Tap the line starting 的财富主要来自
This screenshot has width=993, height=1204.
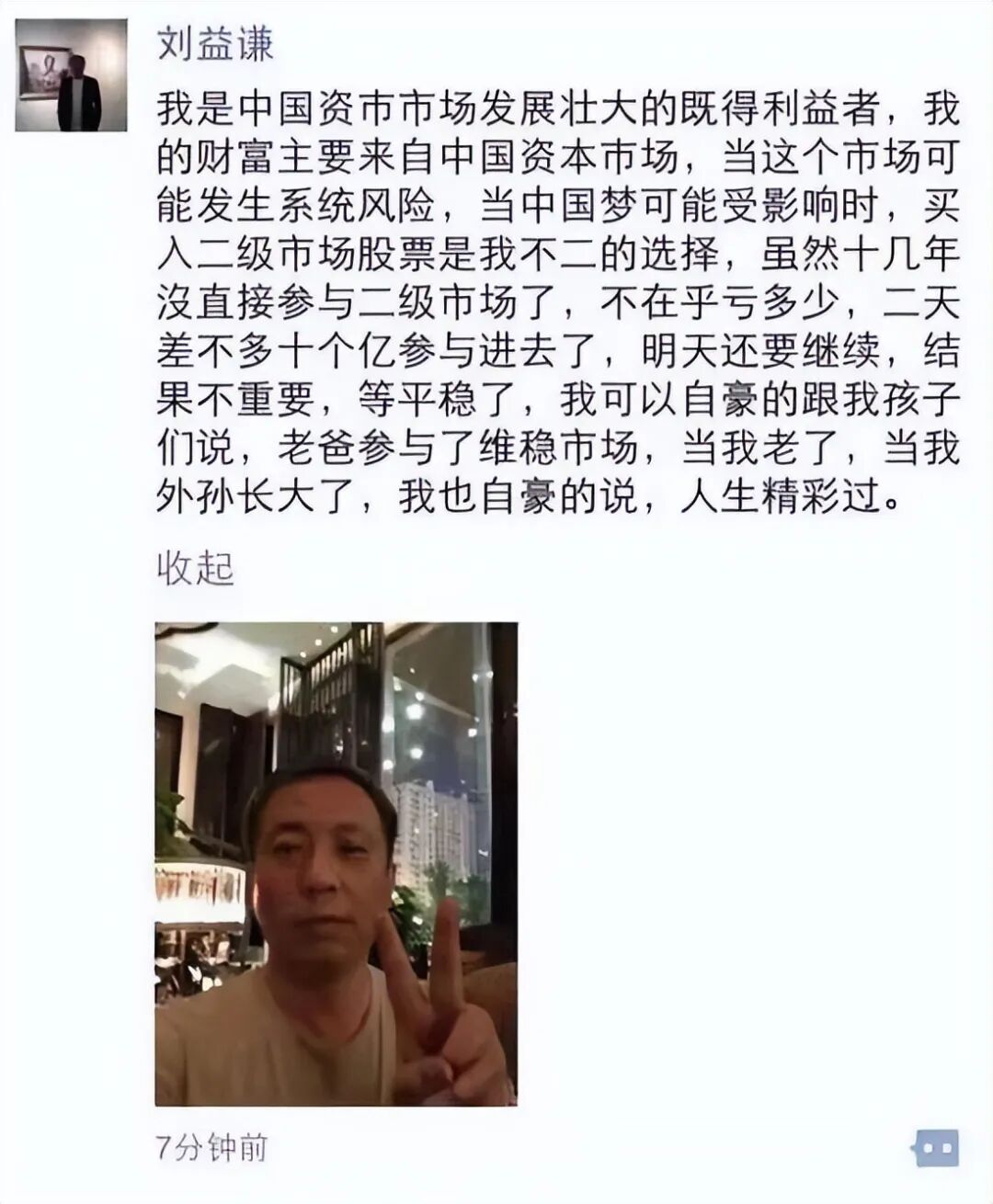pos(558,158)
